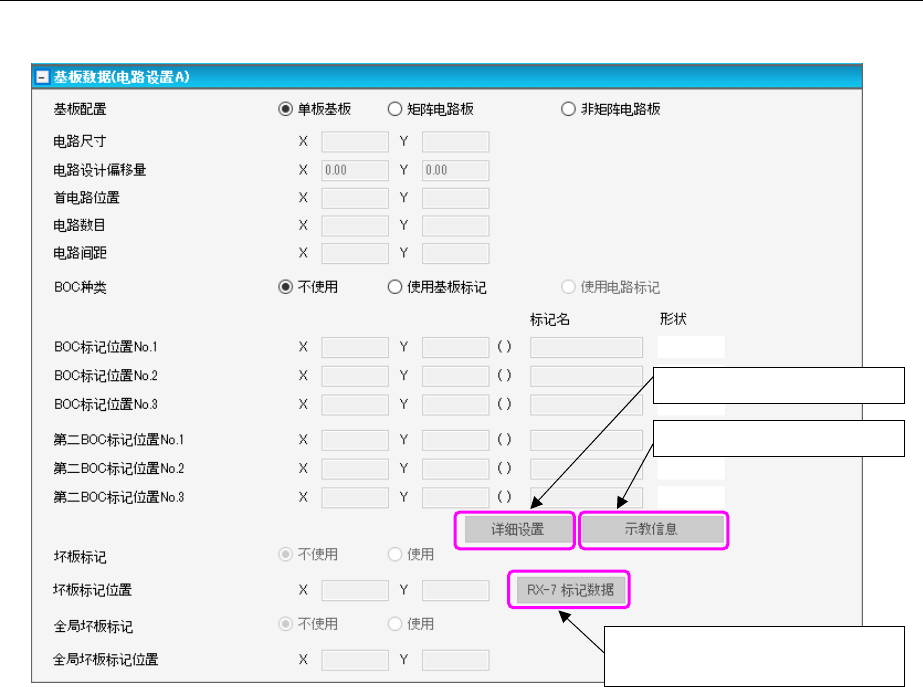923x687 pixels.
Task: Click BOC标记位置No.1 标记名 field
Action: point(586,347)
